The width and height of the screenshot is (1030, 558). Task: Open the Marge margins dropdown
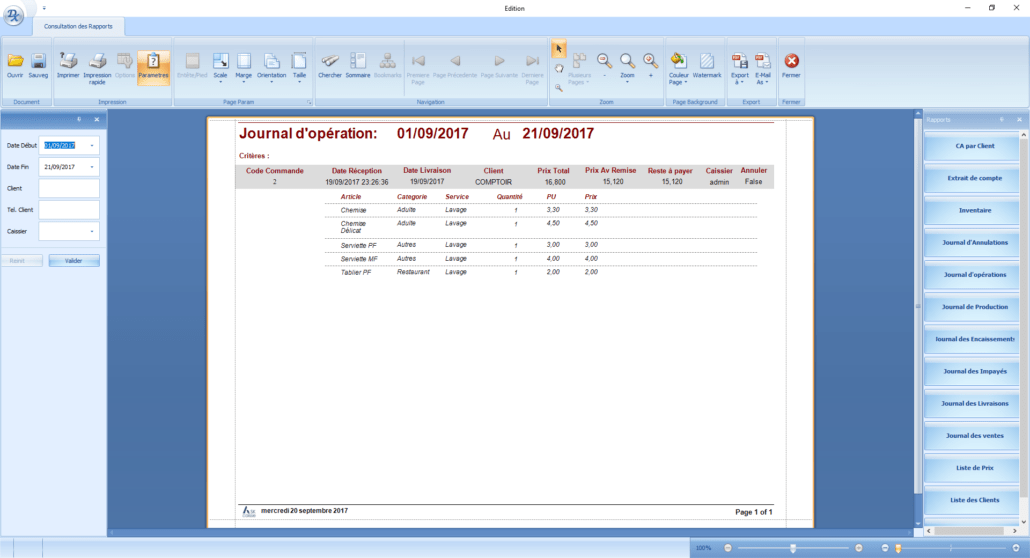point(244,68)
